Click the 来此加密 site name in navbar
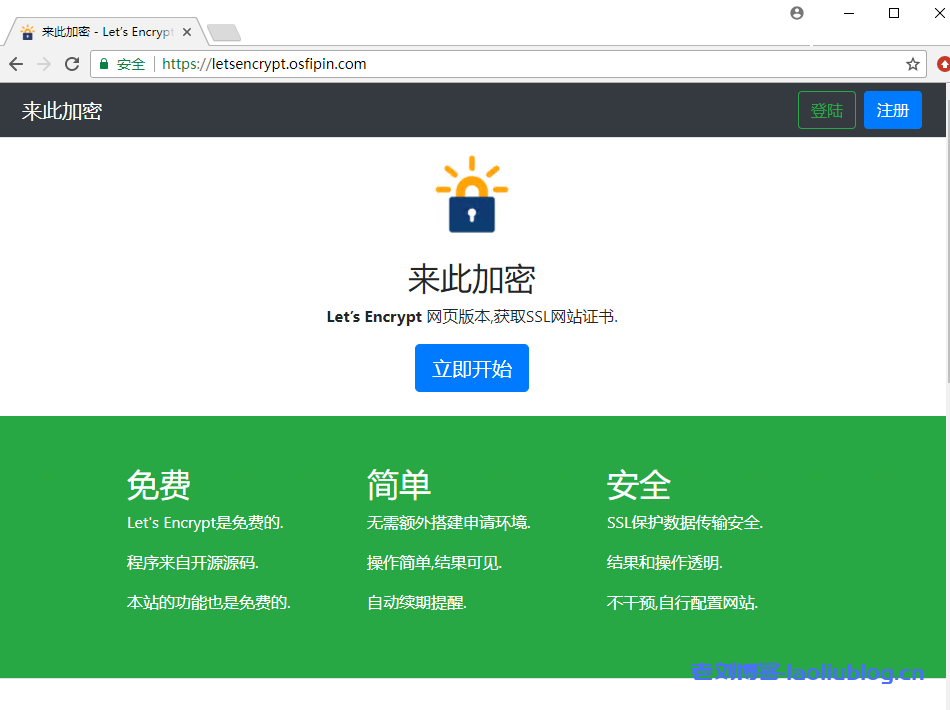This screenshot has height=710, width=950. pos(61,110)
